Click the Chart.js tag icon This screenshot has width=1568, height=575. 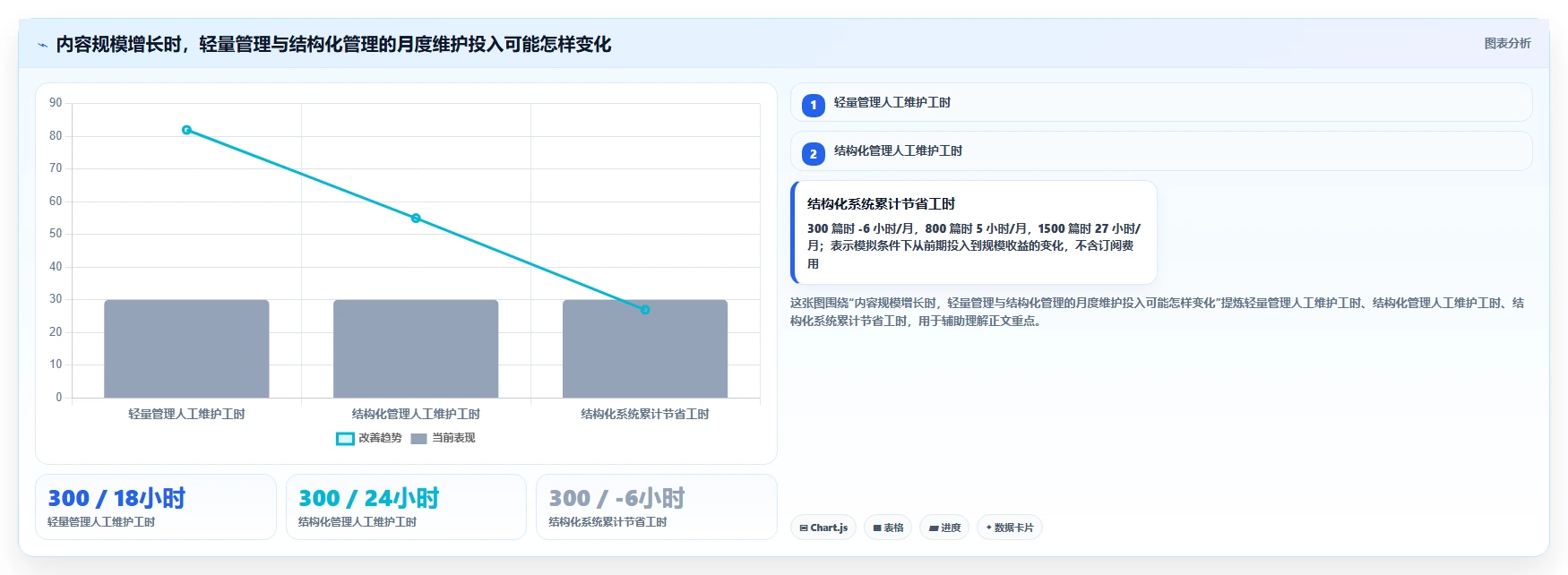(804, 528)
